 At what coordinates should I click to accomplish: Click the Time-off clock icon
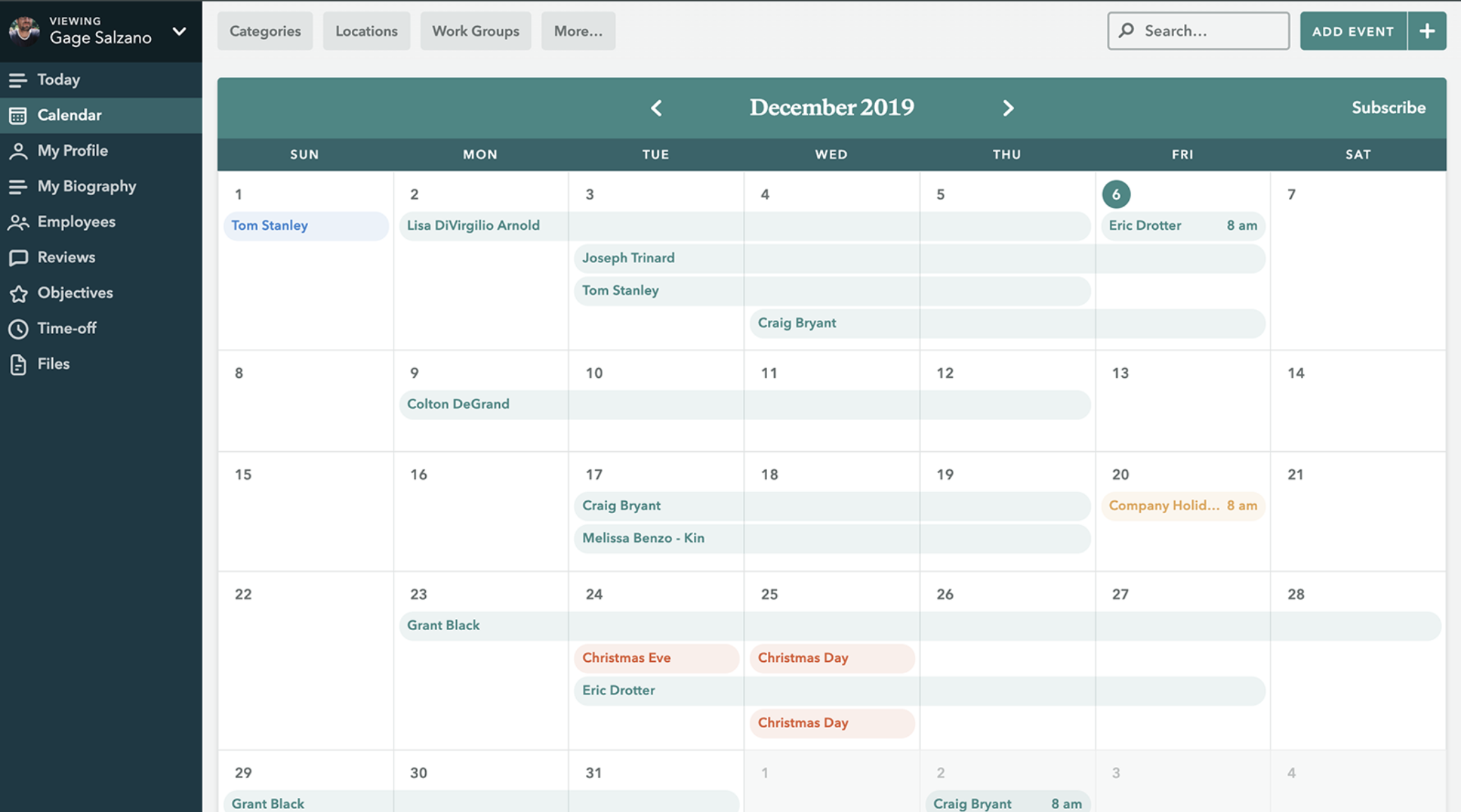[18, 328]
